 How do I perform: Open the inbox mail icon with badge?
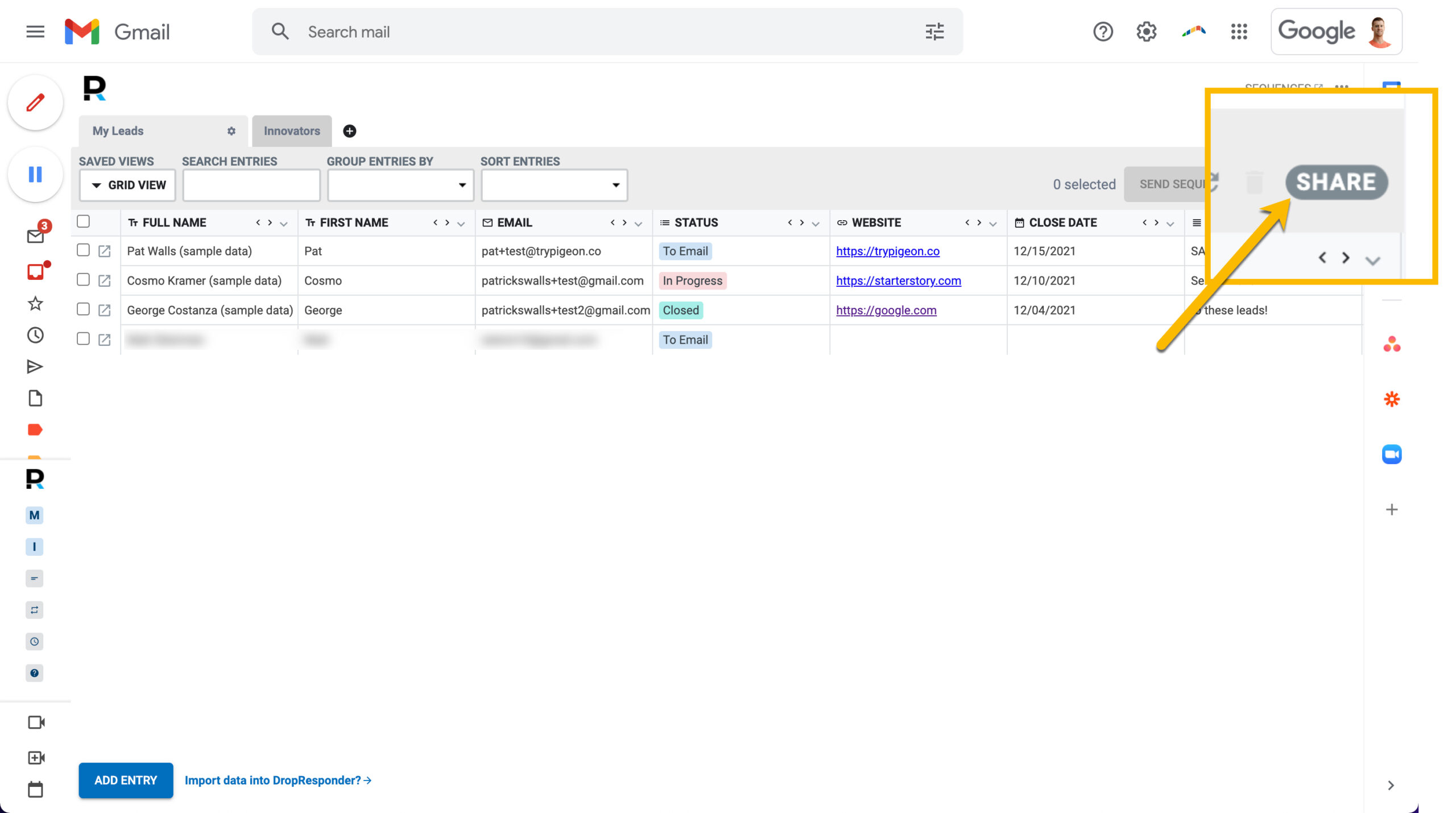(36, 235)
